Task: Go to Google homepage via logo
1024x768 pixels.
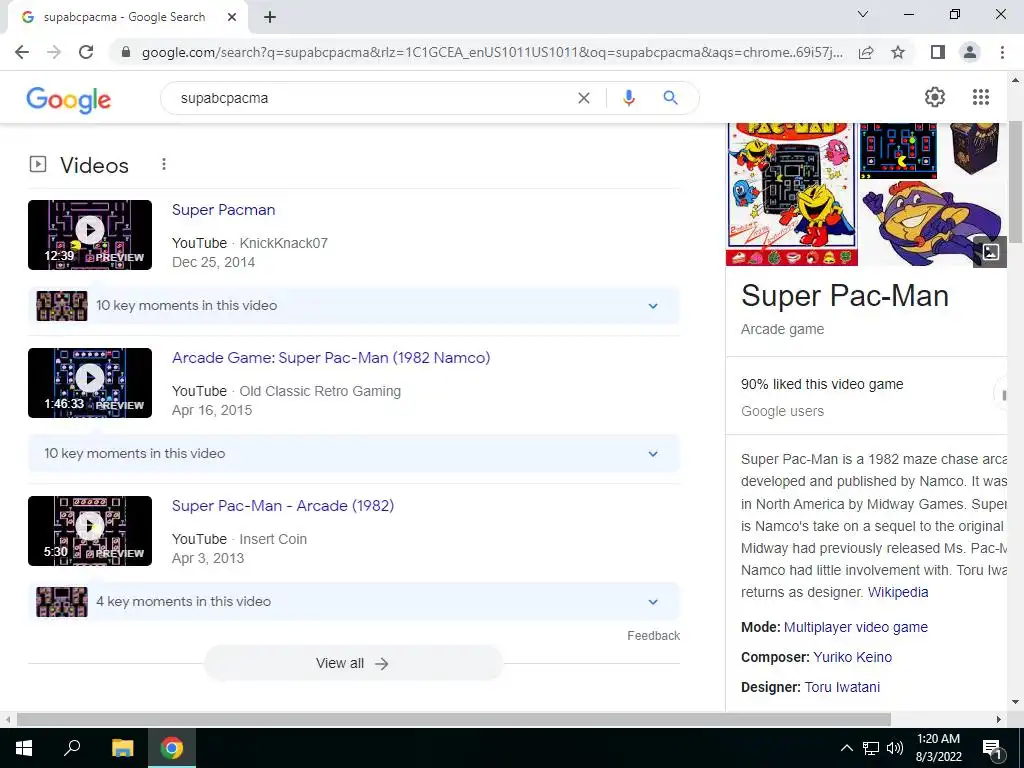Action: (x=69, y=99)
